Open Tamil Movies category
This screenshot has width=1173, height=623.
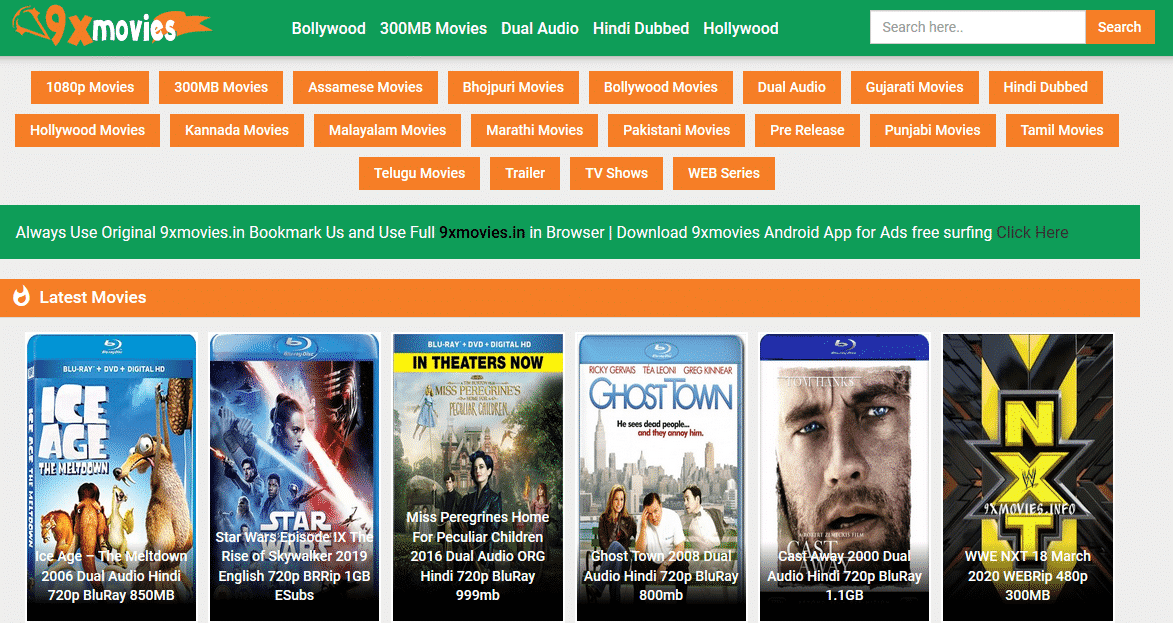(1062, 130)
